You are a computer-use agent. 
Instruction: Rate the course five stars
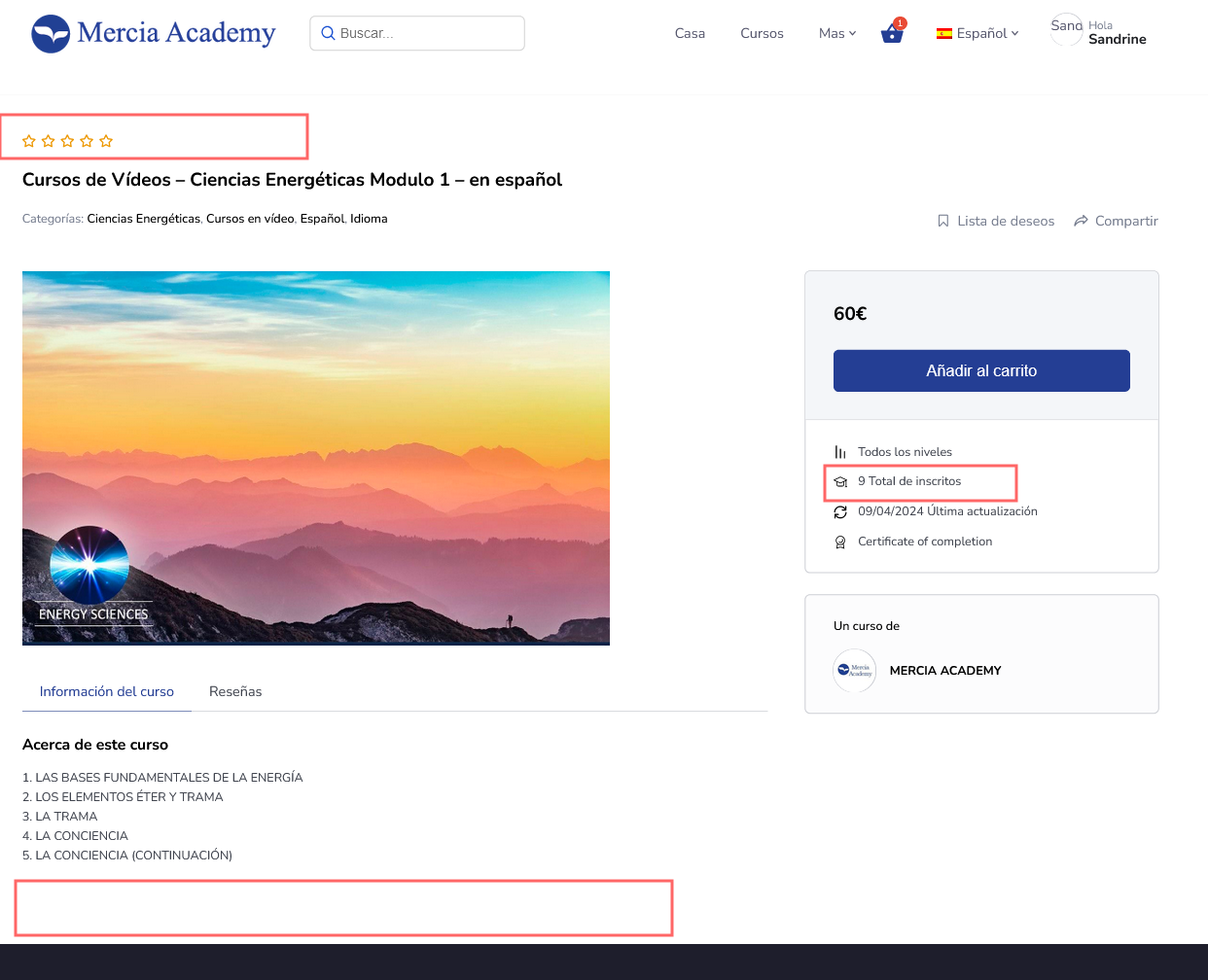106,141
